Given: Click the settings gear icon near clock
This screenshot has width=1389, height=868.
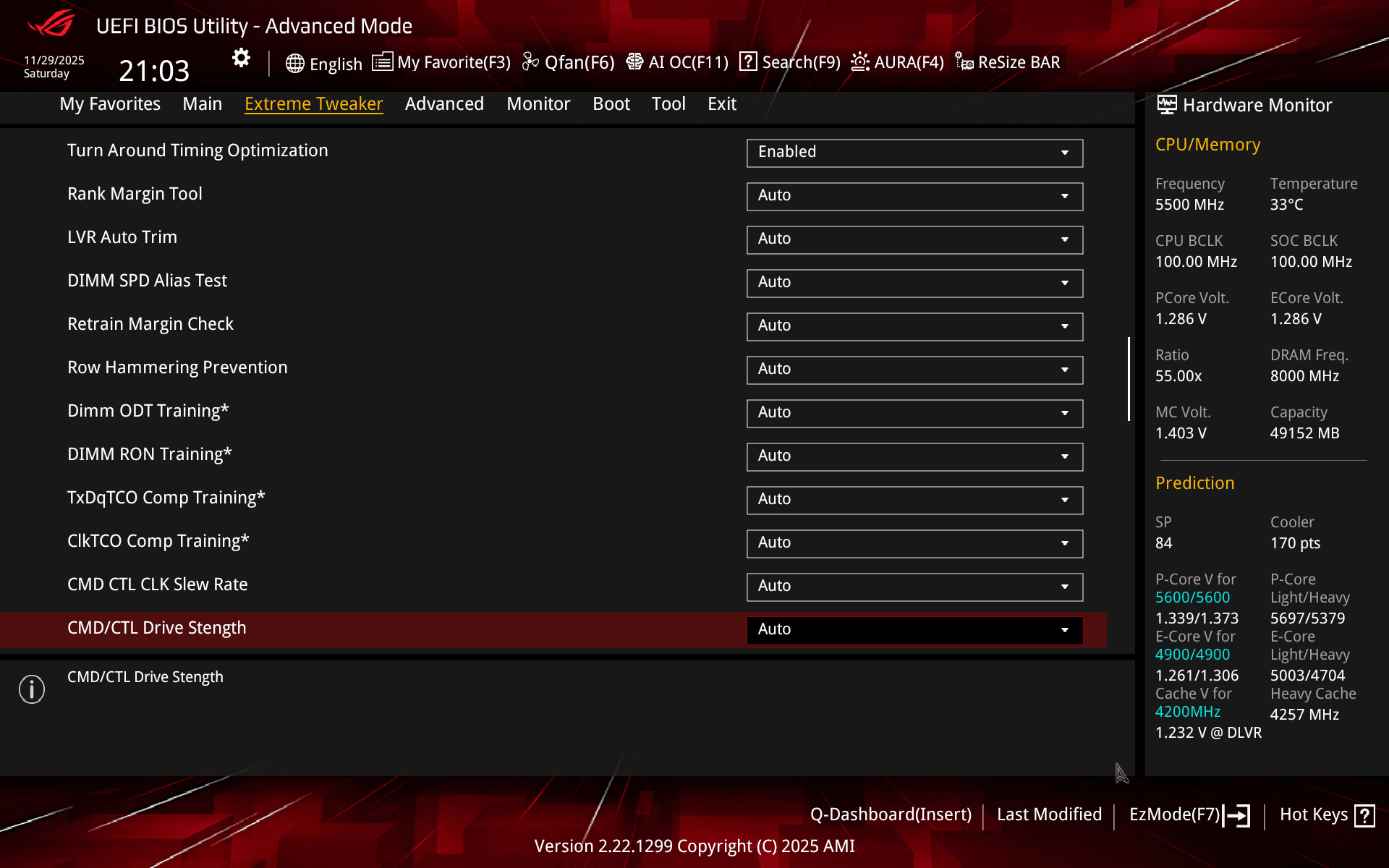Looking at the screenshot, I should coord(241,58).
